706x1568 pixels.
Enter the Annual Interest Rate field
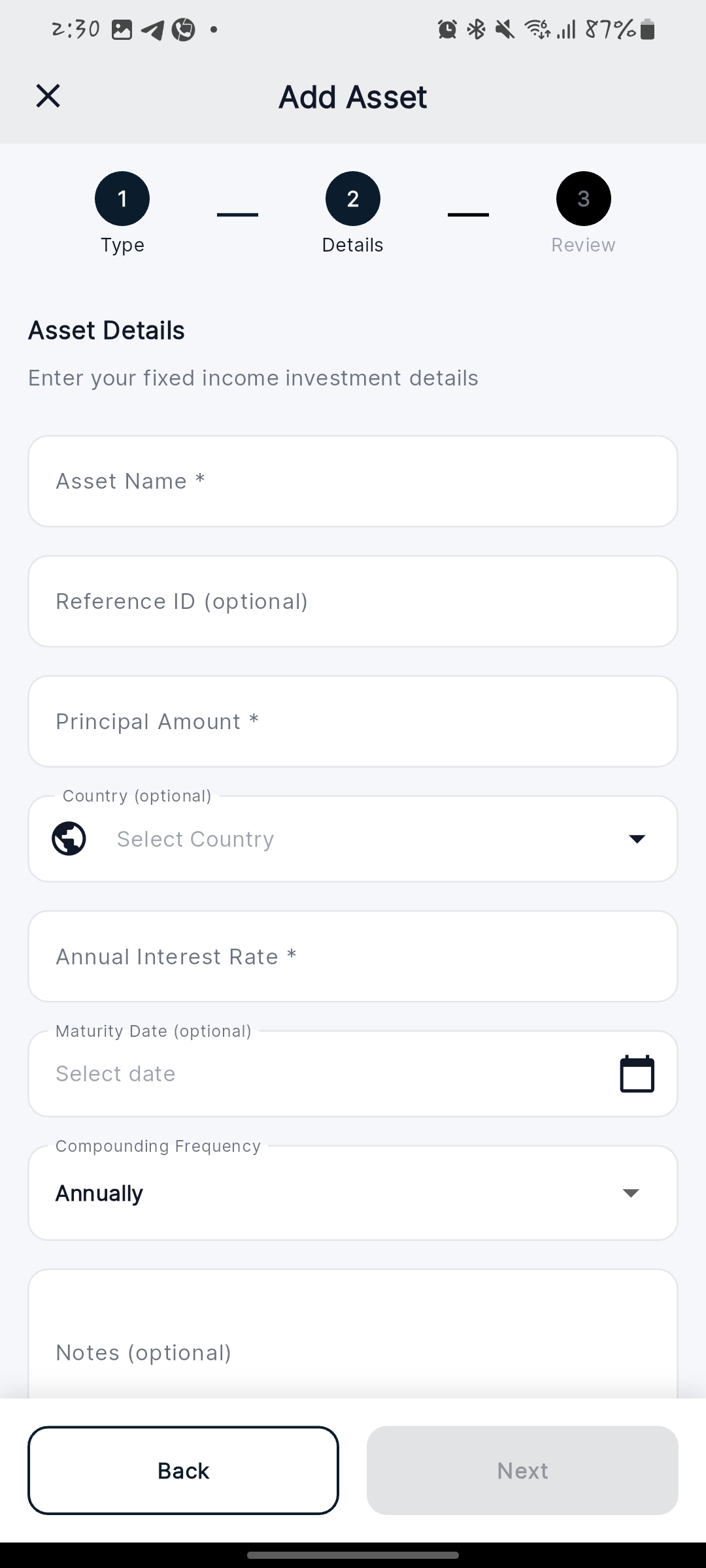[x=353, y=956]
